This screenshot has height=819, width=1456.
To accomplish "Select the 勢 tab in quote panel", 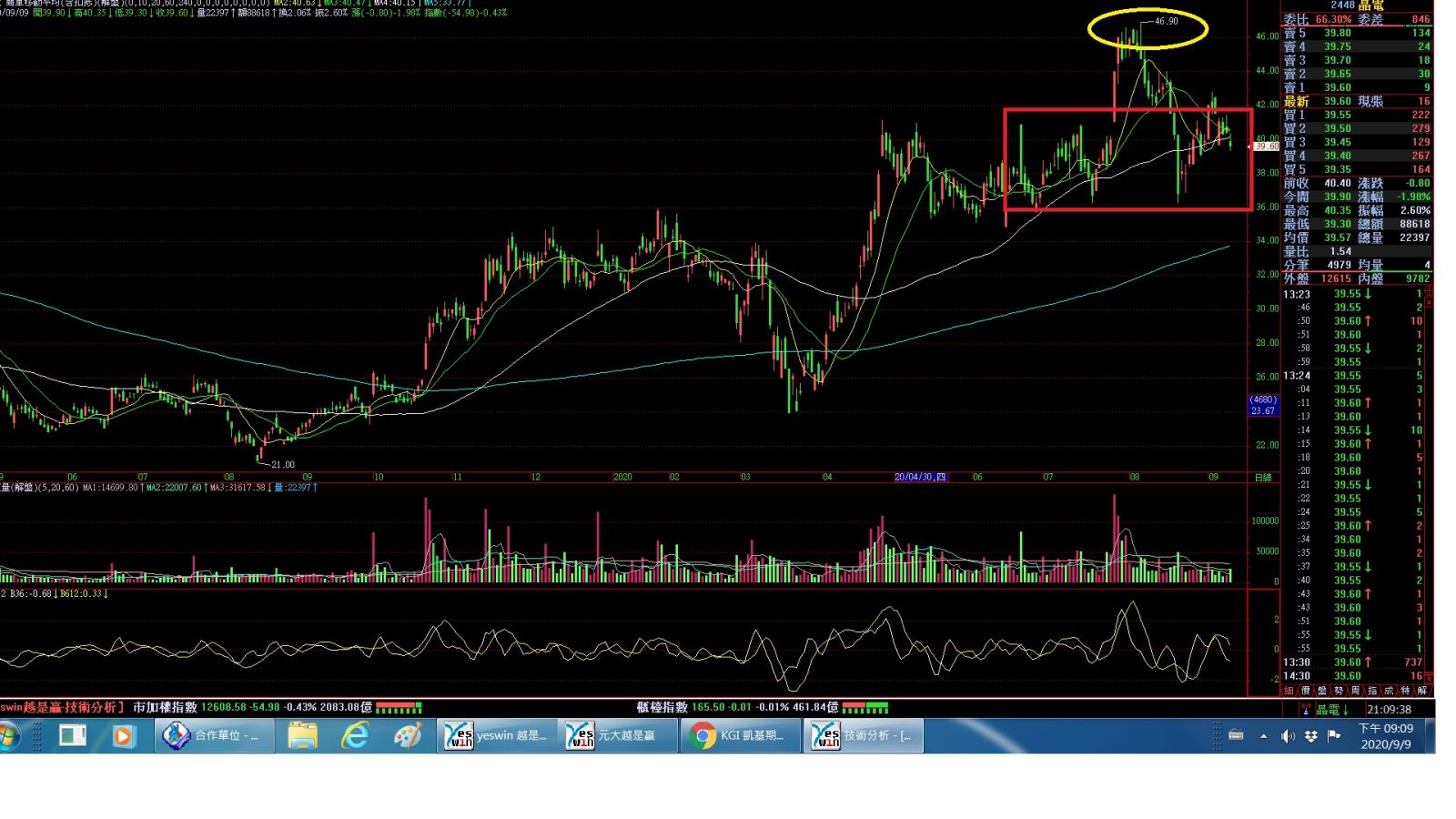I will pos(1339,691).
